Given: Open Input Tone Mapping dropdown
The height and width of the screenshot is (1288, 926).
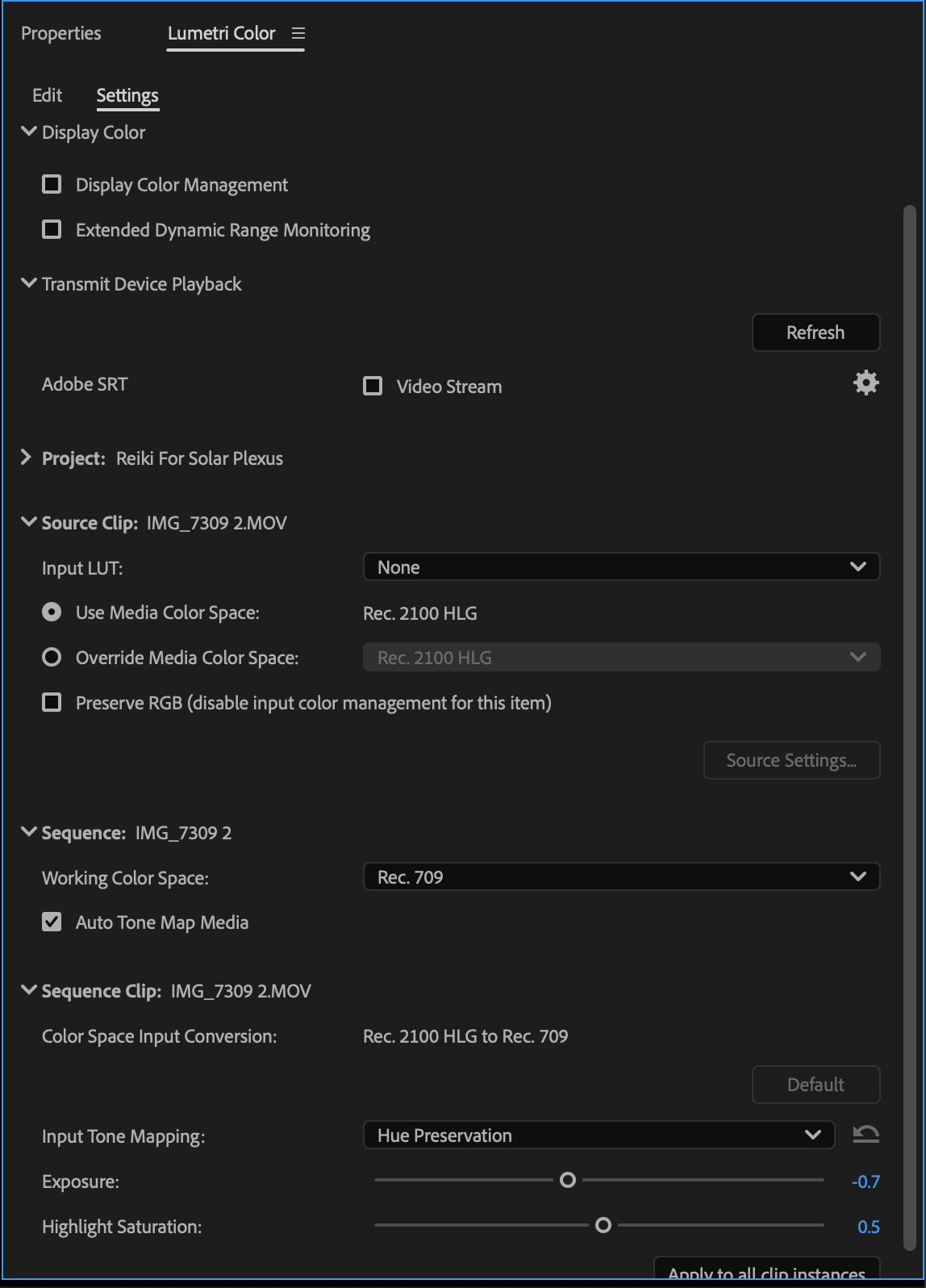Looking at the screenshot, I should 599,1135.
